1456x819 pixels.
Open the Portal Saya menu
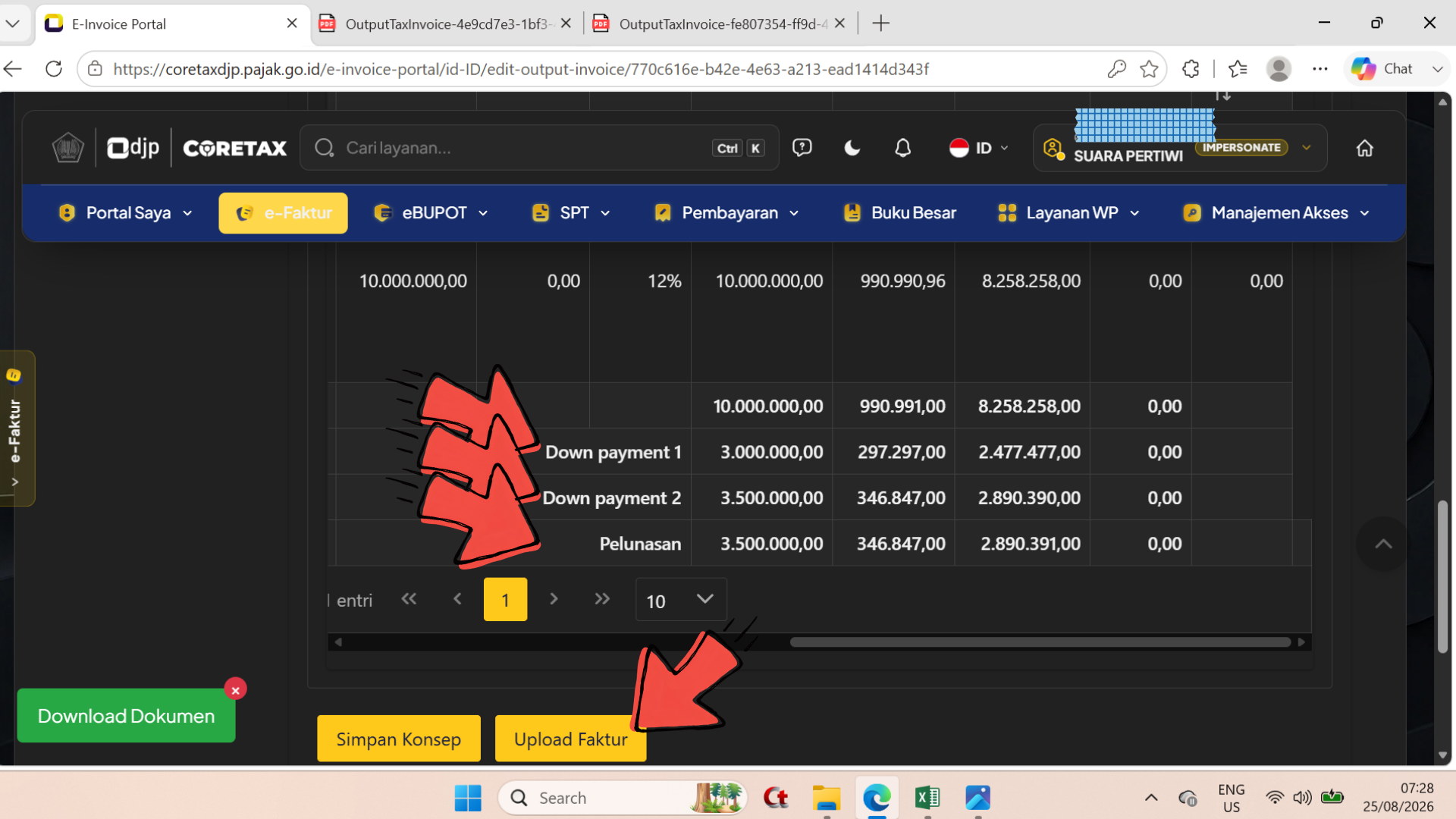click(x=126, y=213)
